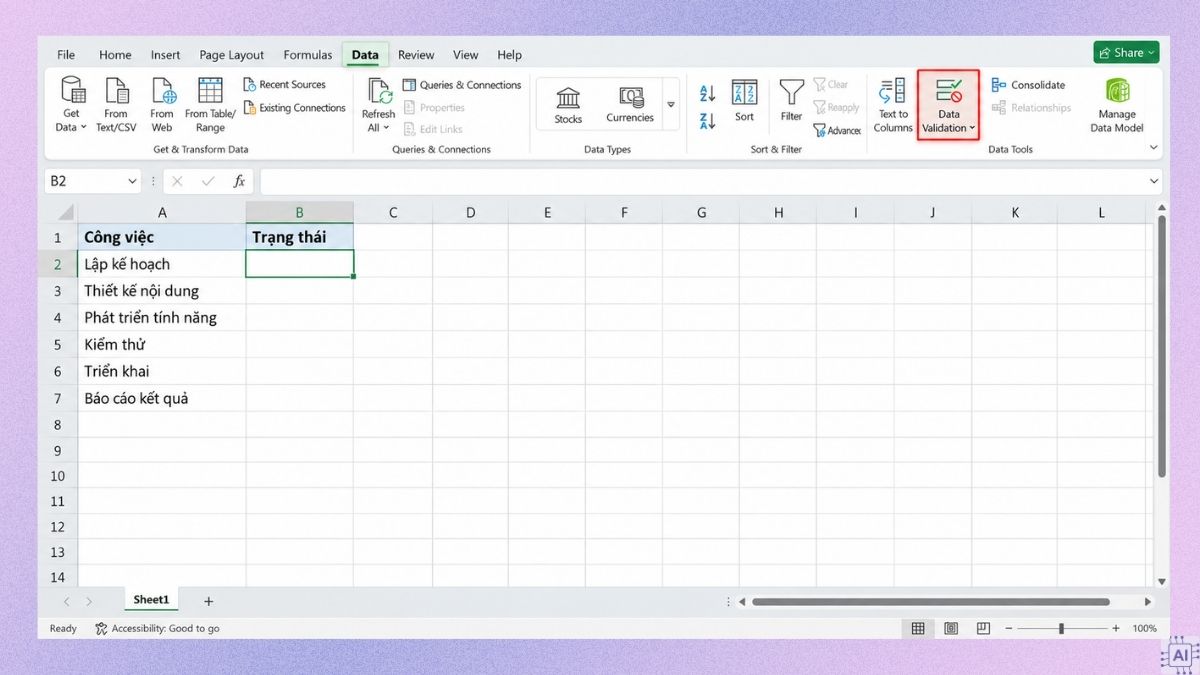Select cell 'Báo cáo kết quả'
The image size is (1200, 675).
162,399
